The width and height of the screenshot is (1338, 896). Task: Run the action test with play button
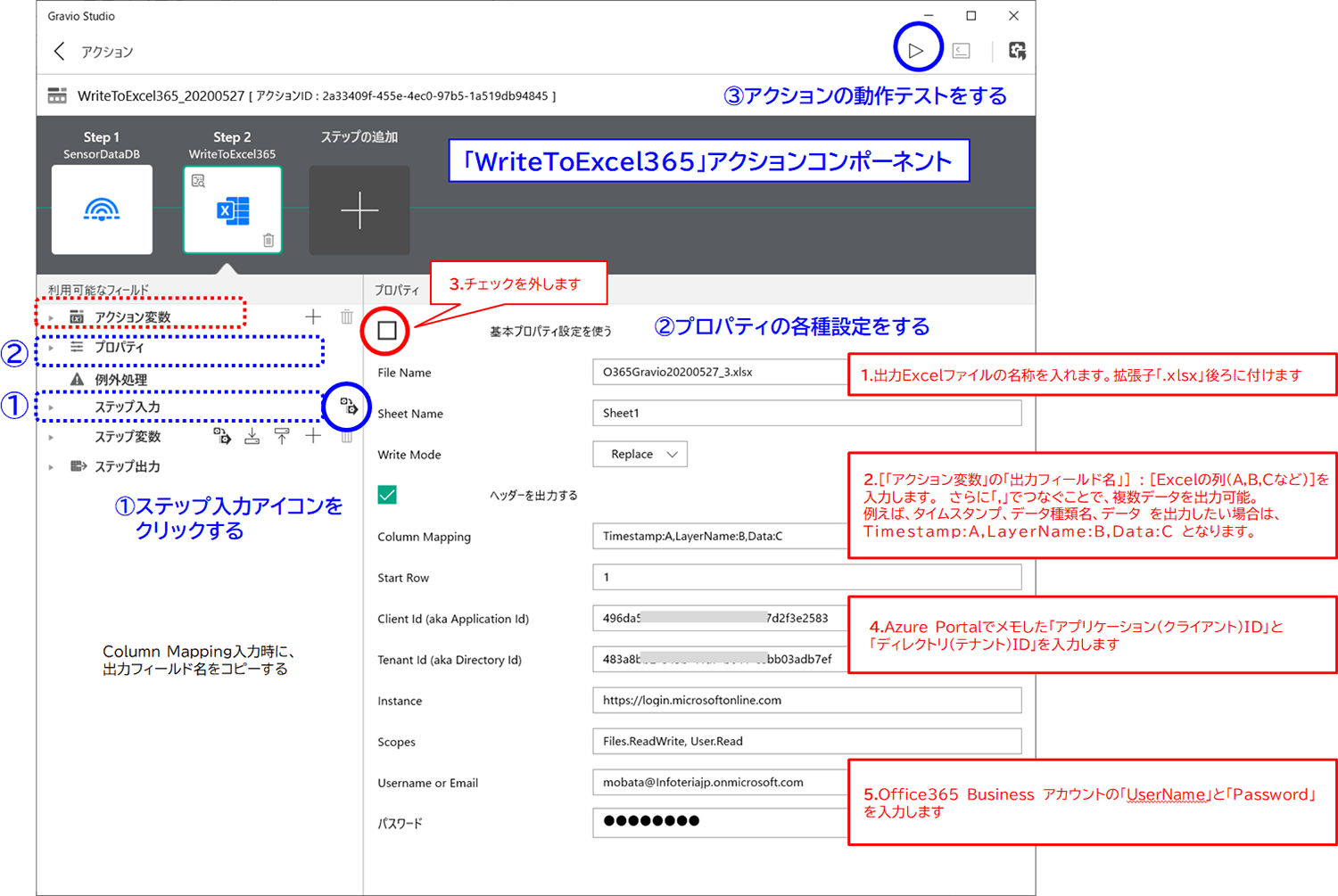tap(916, 51)
